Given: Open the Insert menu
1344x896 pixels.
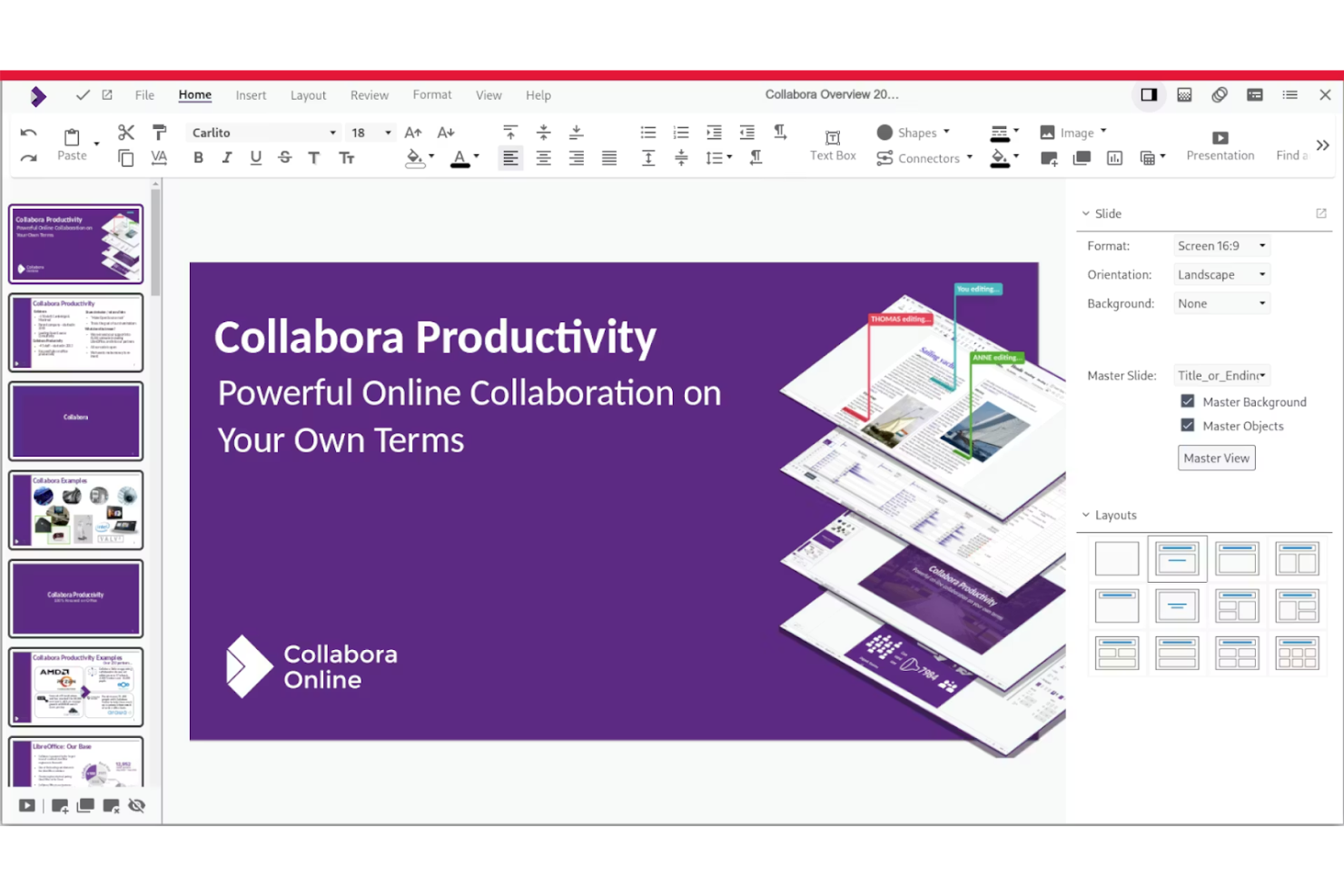Looking at the screenshot, I should [x=251, y=94].
